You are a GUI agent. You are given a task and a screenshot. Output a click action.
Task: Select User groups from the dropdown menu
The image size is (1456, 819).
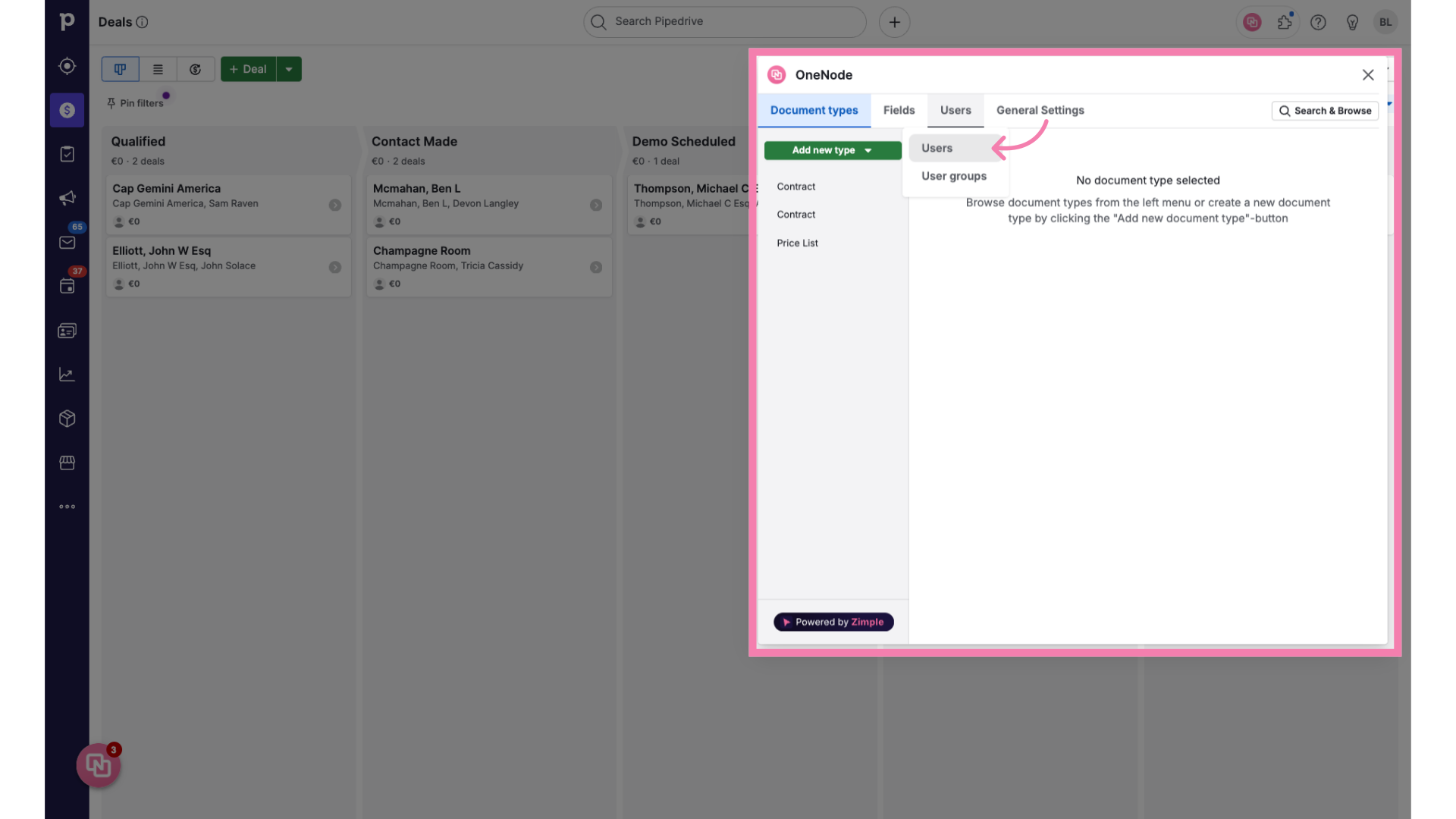tap(952, 176)
